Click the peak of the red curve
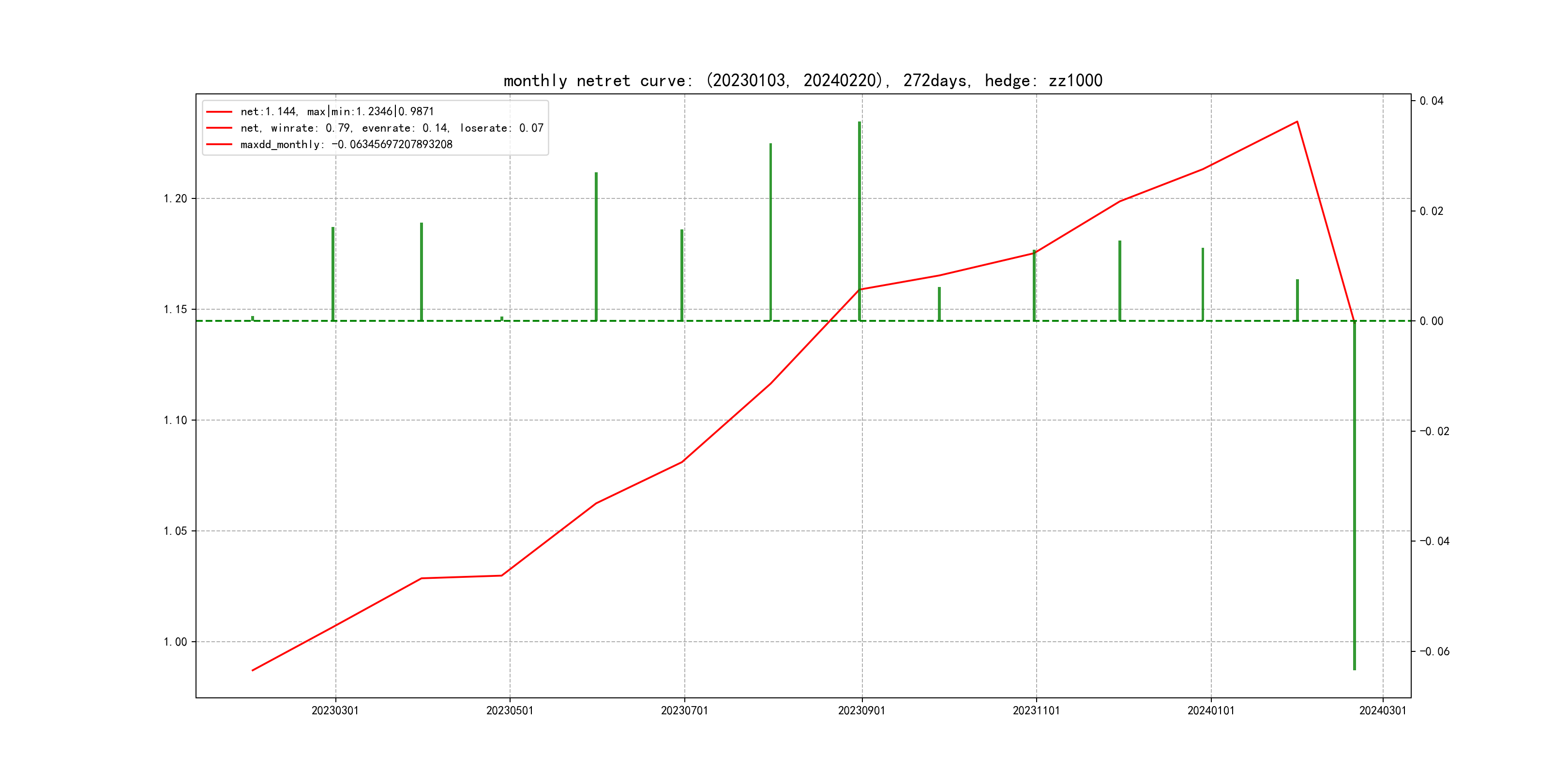1568x784 pixels. tap(1297, 122)
